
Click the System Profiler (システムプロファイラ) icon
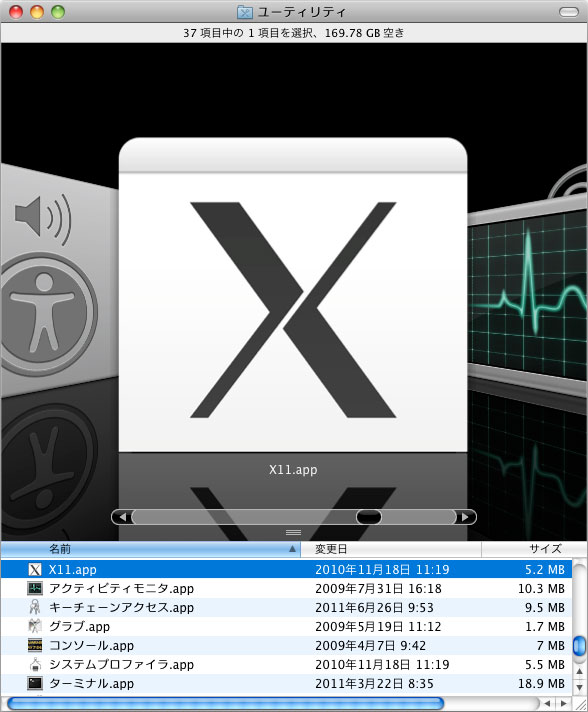coord(35,664)
